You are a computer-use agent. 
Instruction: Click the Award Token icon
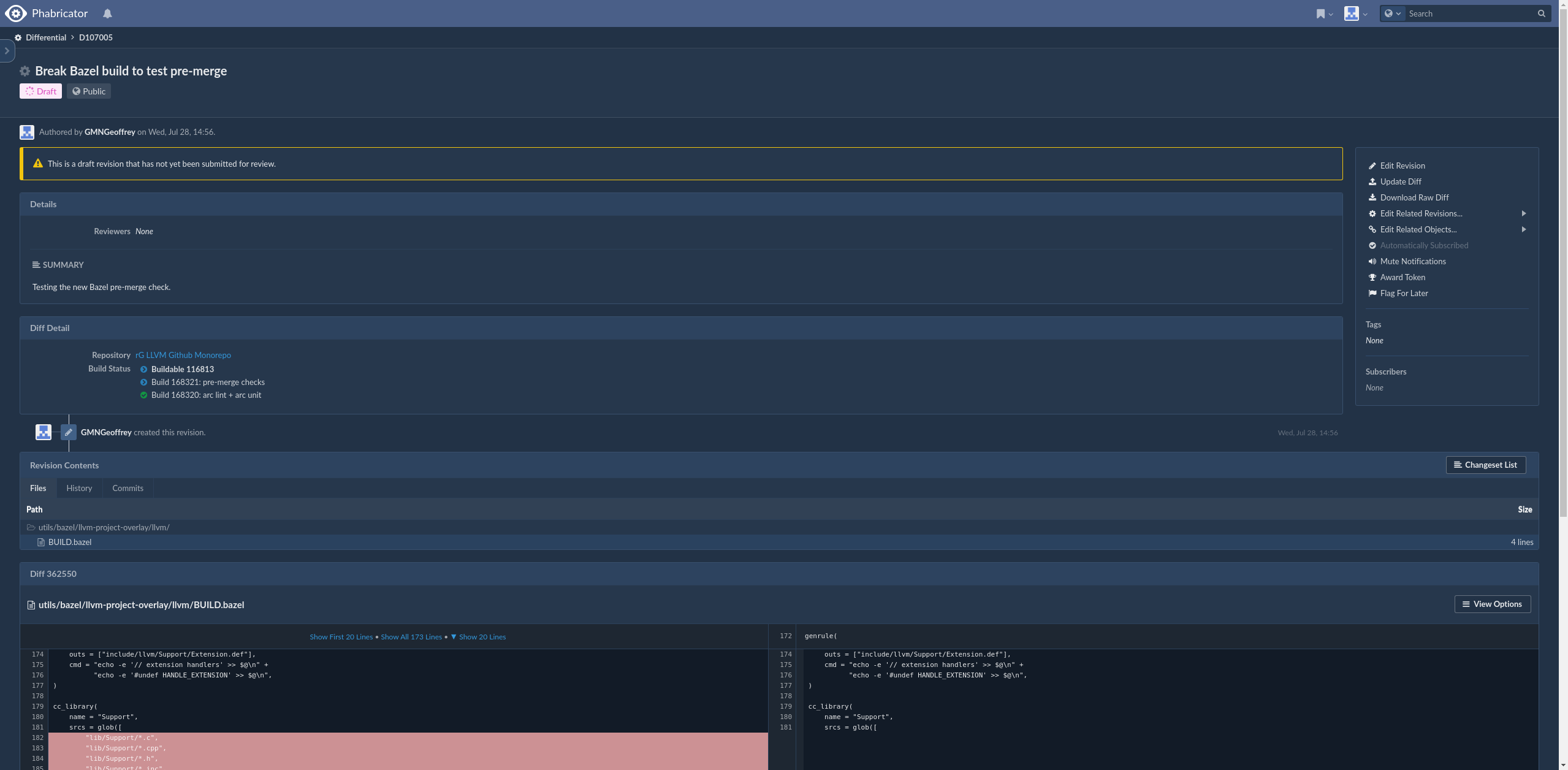(x=1373, y=277)
